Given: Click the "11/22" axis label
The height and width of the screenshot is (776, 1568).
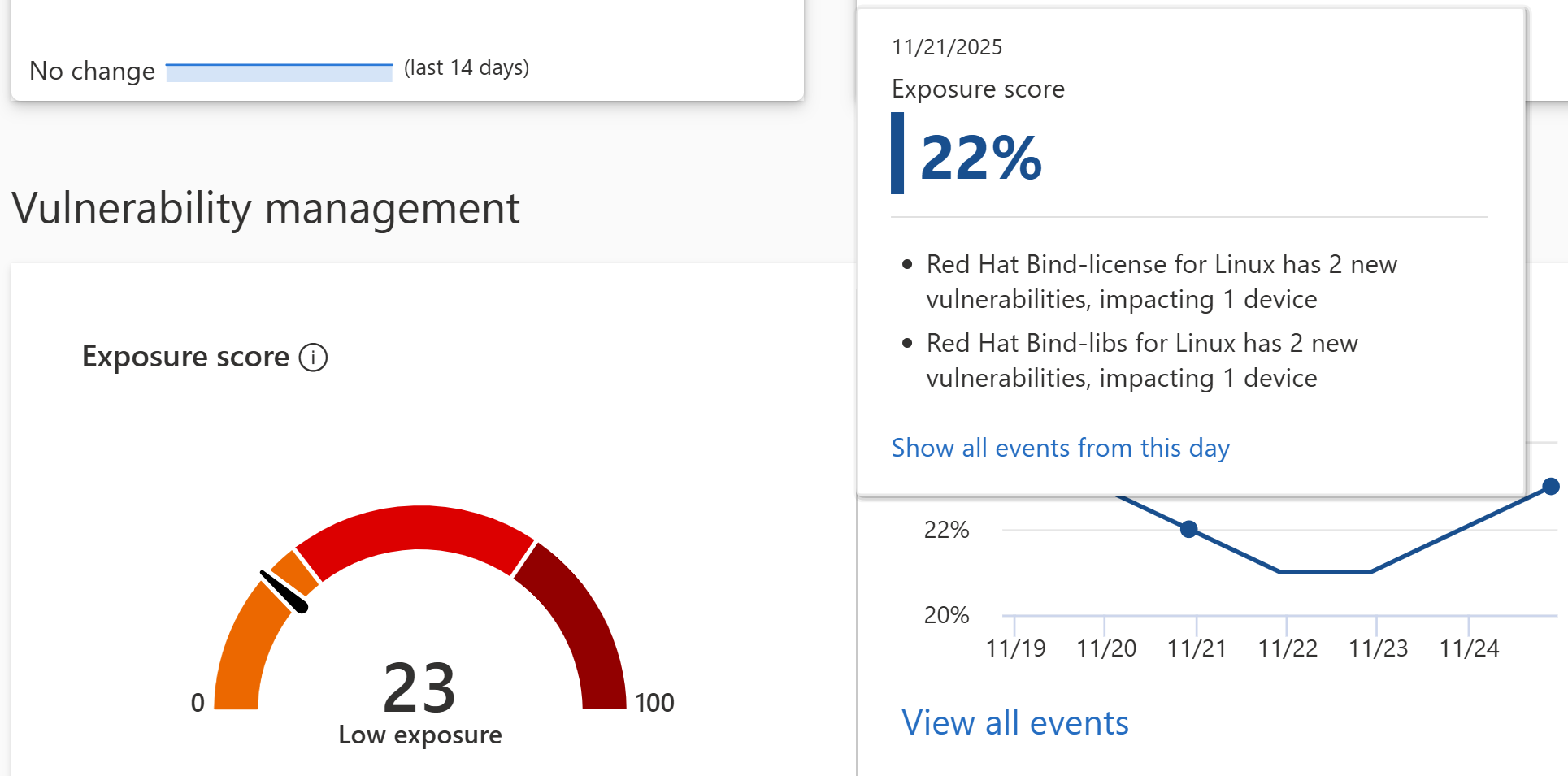Looking at the screenshot, I should (x=1288, y=648).
